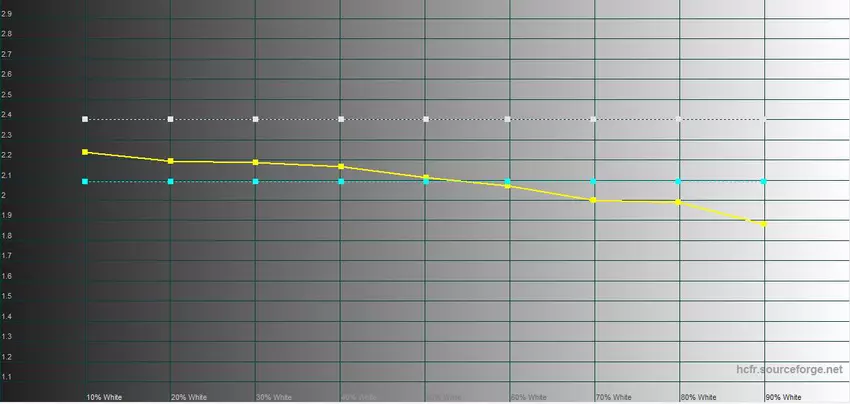The width and height of the screenshot is (850, 404).
Task: Click the yellow data point at 20% White
Action: pos(171,161)
